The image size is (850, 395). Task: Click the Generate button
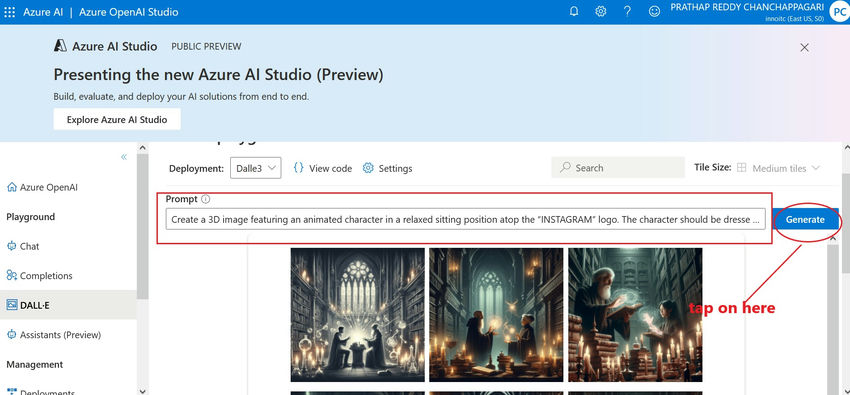805,219
